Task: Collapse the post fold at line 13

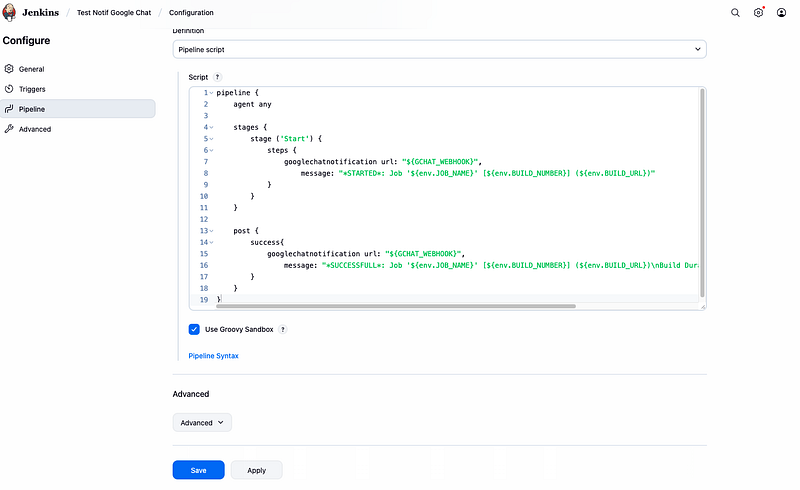Action: tap(211, 231)
